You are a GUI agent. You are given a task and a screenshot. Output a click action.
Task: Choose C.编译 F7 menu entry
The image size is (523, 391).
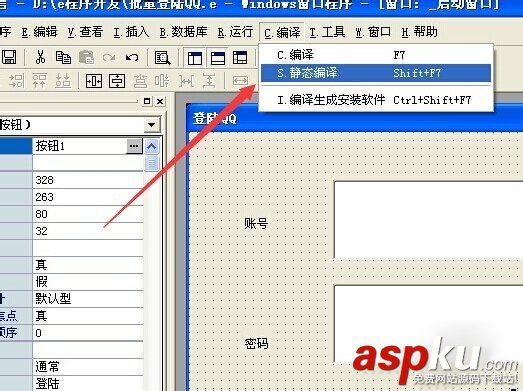pos(376,55)
